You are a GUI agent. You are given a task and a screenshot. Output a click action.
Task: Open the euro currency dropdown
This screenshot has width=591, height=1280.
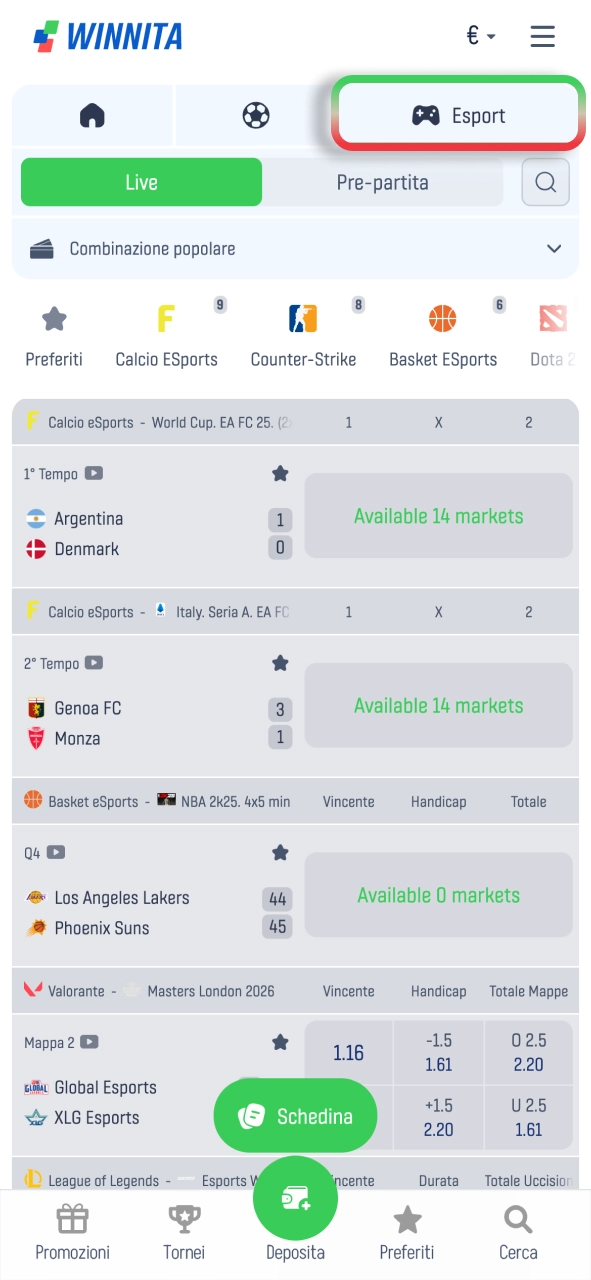(x=481, y=37)
